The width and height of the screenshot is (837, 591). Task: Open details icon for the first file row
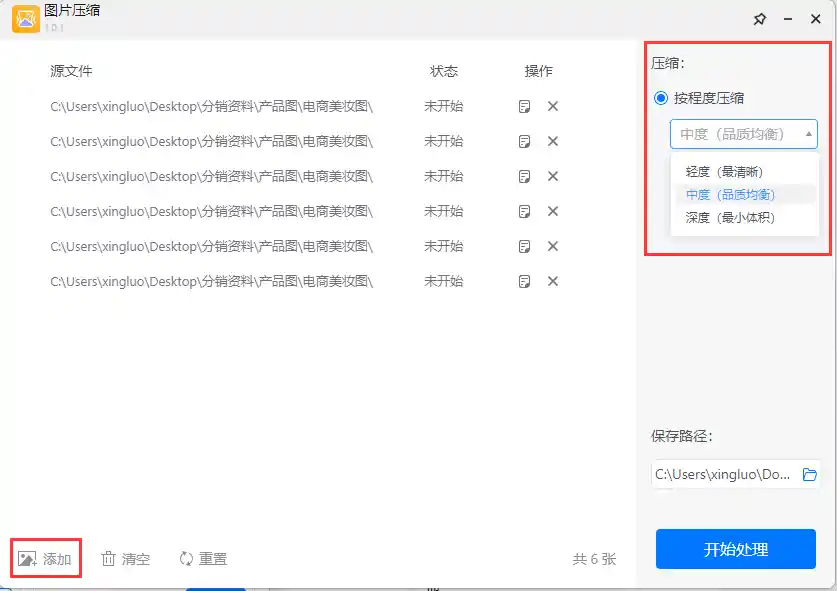524,106
